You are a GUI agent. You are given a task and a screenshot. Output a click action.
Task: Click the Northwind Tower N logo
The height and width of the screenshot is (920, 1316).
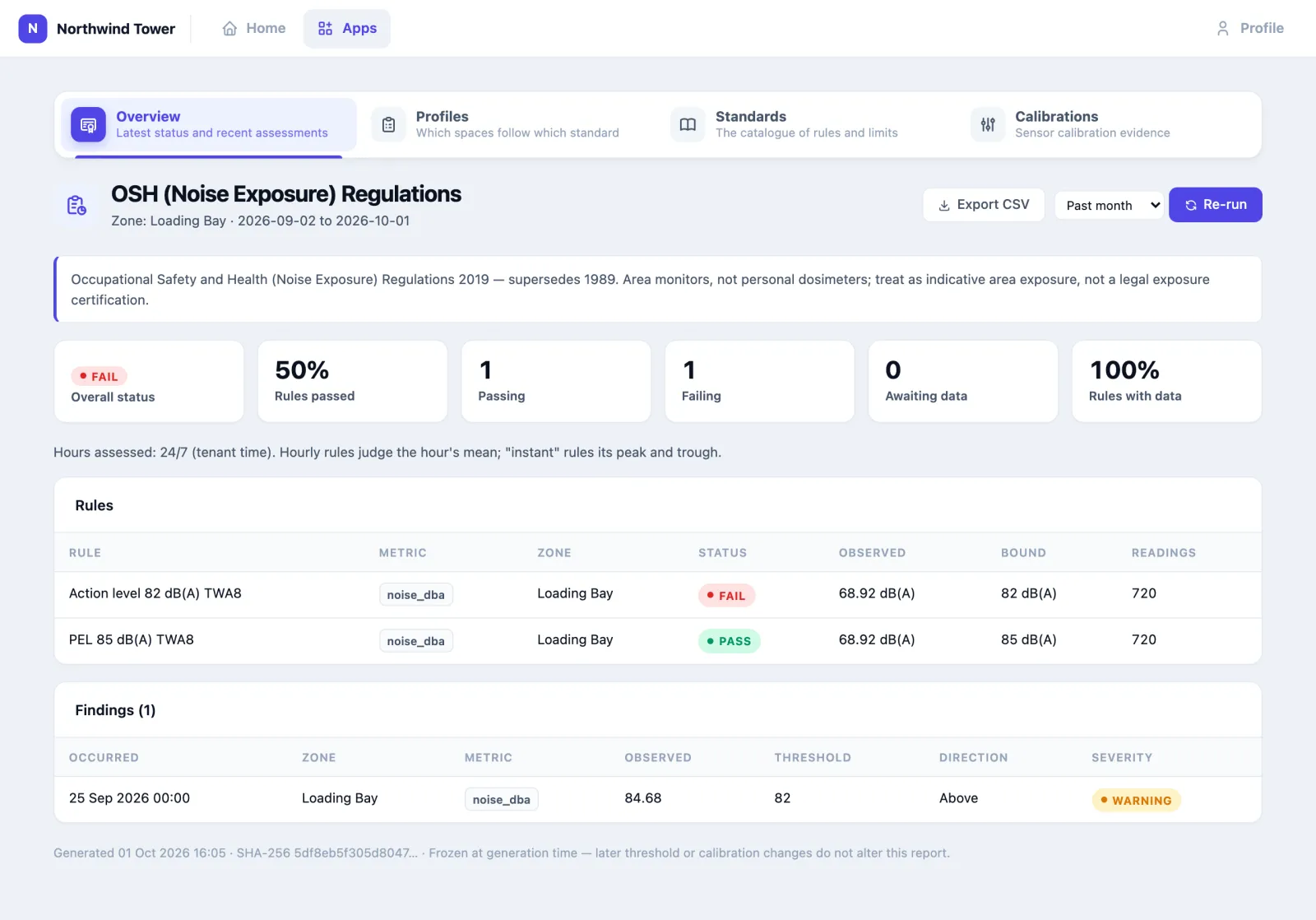[x=33, y=28]
